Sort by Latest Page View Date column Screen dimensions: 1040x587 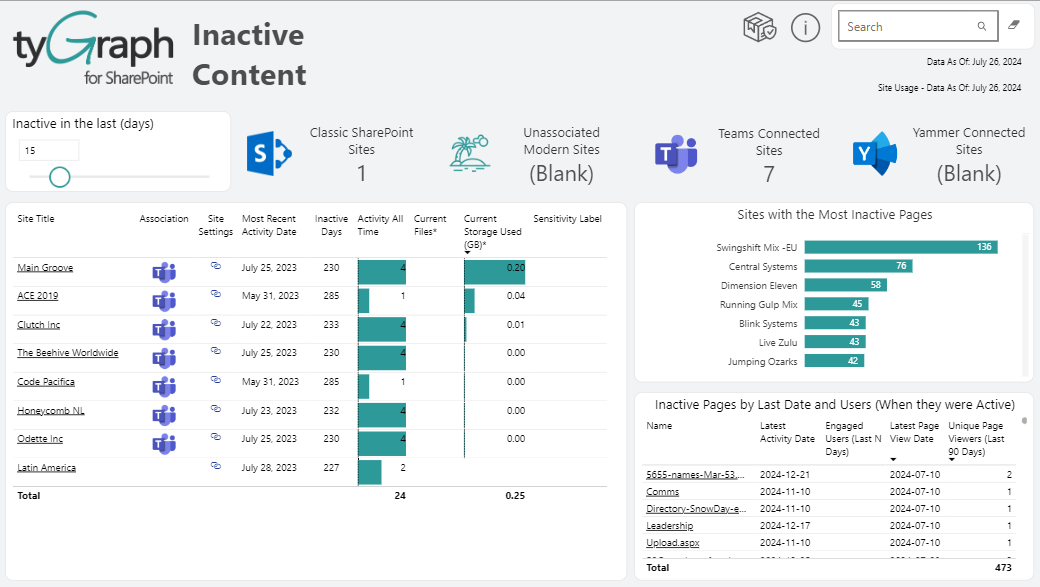pyautogui.click(x=914, y=439)
